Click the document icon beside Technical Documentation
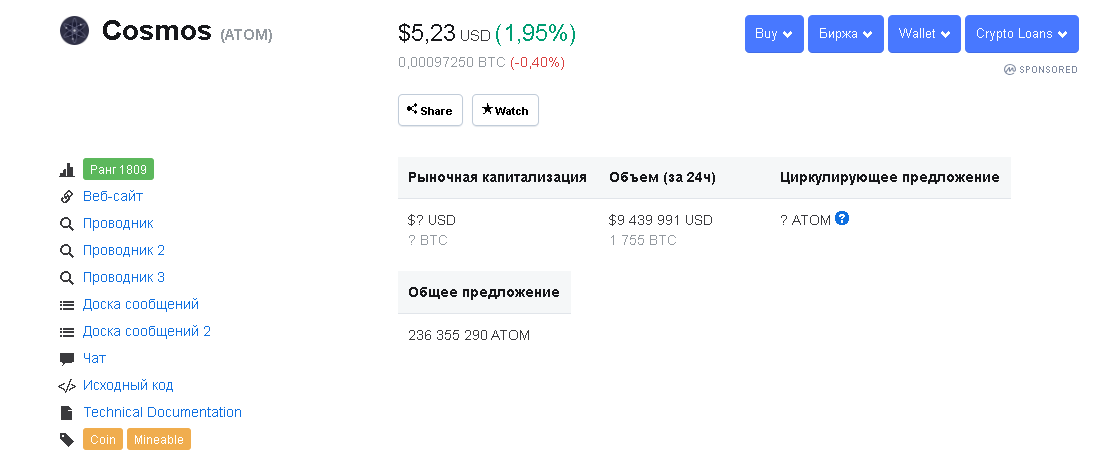The width and height of the screenshot is (1096, 467). pyautogui.click(x=67, y=413)
